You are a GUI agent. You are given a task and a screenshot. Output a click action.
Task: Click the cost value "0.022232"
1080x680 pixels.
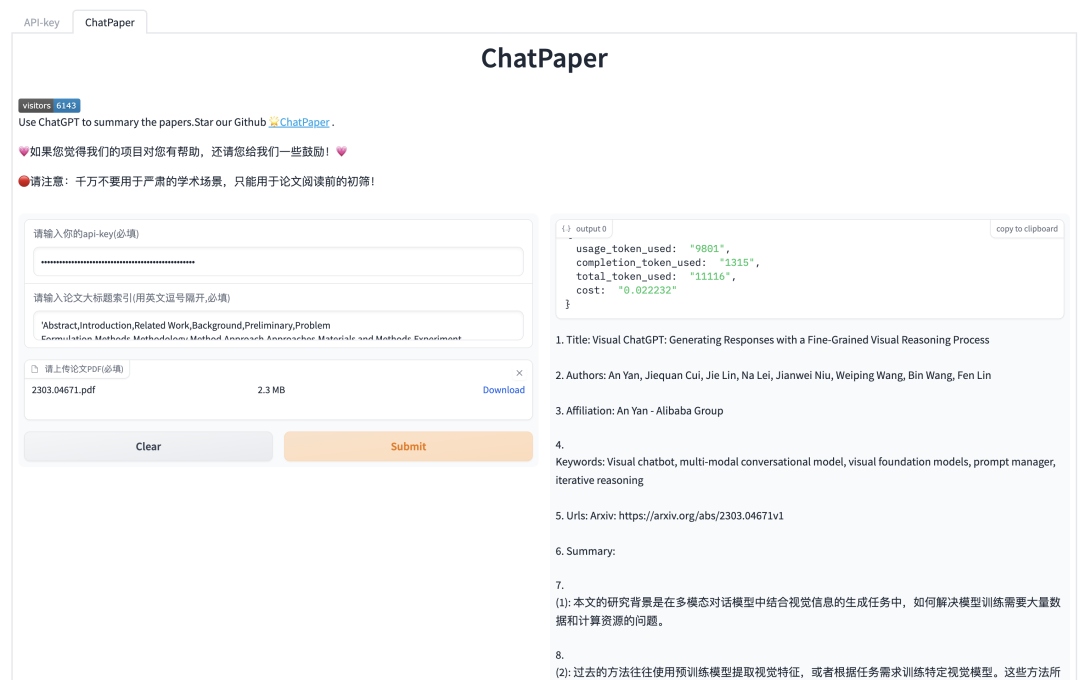point(647,290)
